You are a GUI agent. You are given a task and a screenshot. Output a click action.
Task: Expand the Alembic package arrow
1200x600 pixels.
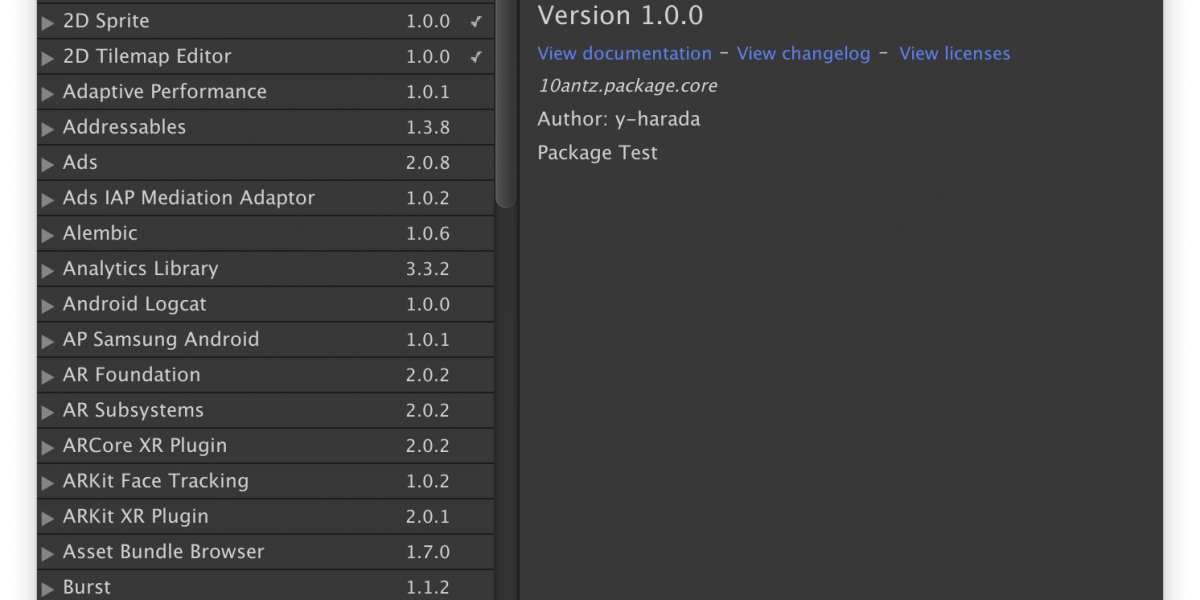coord(47,235)
